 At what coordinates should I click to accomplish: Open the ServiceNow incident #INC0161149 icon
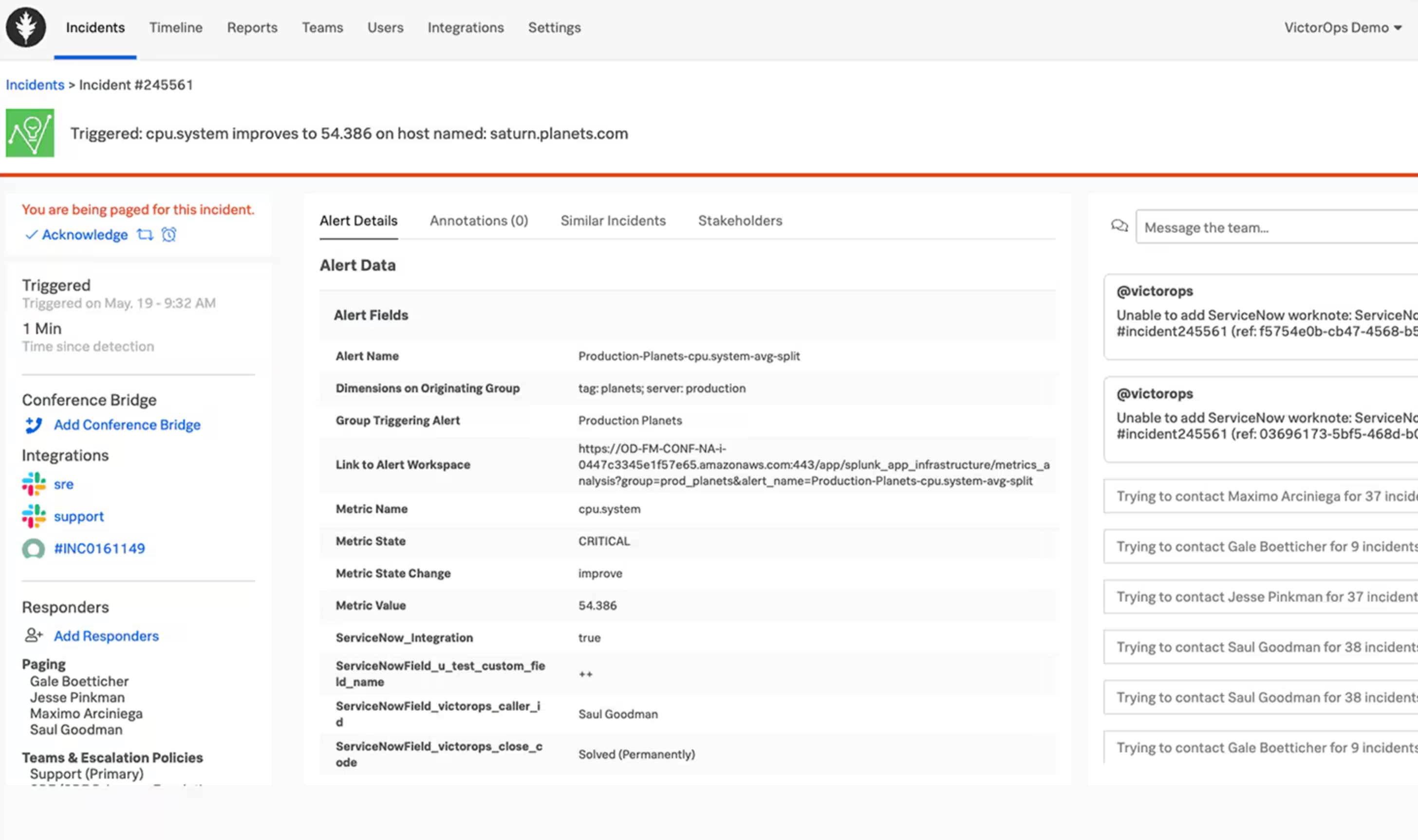(34, 548)
